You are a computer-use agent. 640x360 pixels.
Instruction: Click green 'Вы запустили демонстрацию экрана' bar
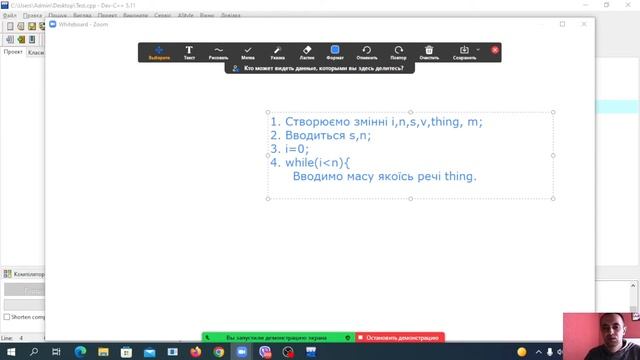(278, 338)
